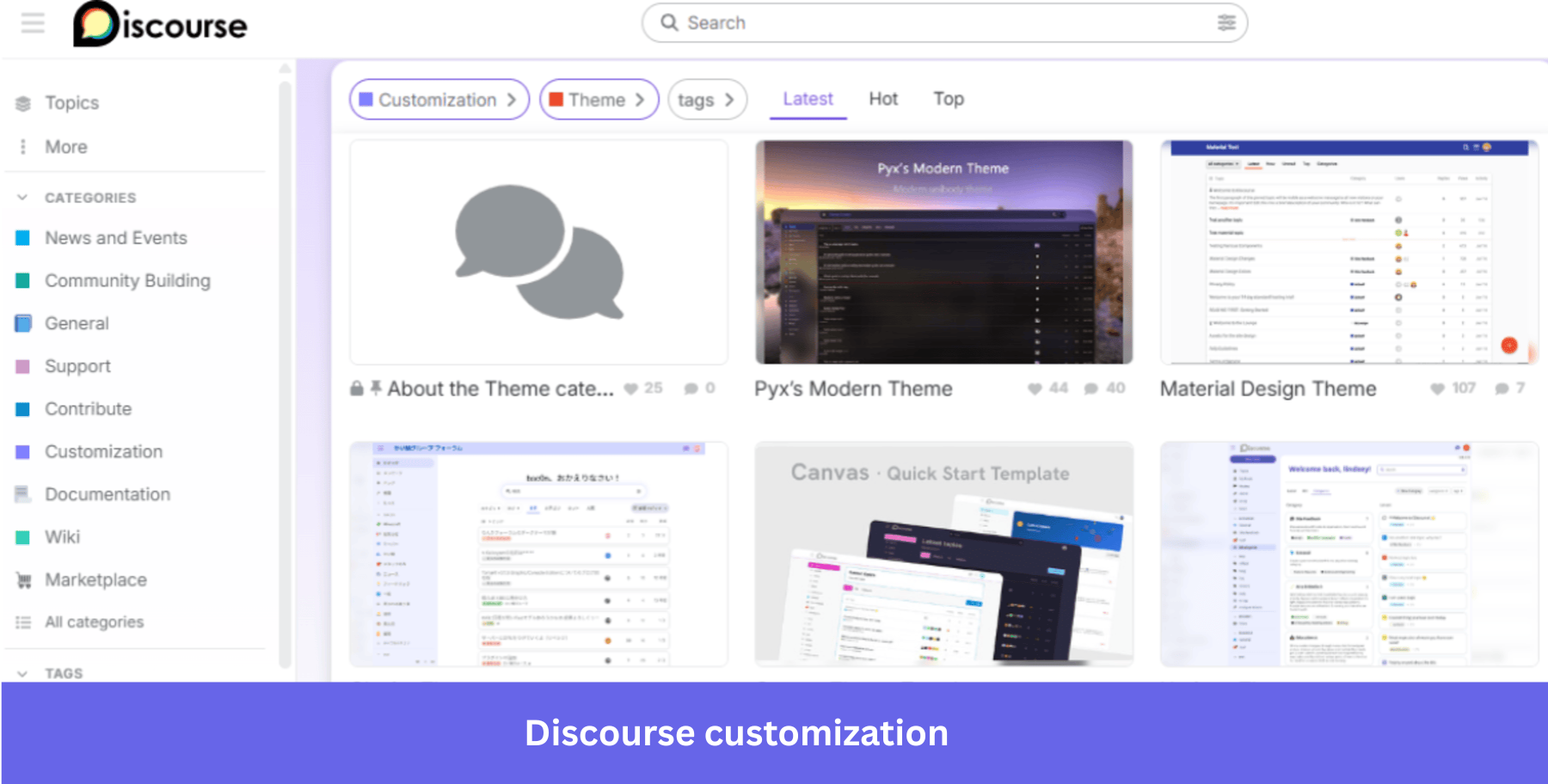Click the All categories list icon
This screenshot has width=1548, height=784.
tap(23, 622)
